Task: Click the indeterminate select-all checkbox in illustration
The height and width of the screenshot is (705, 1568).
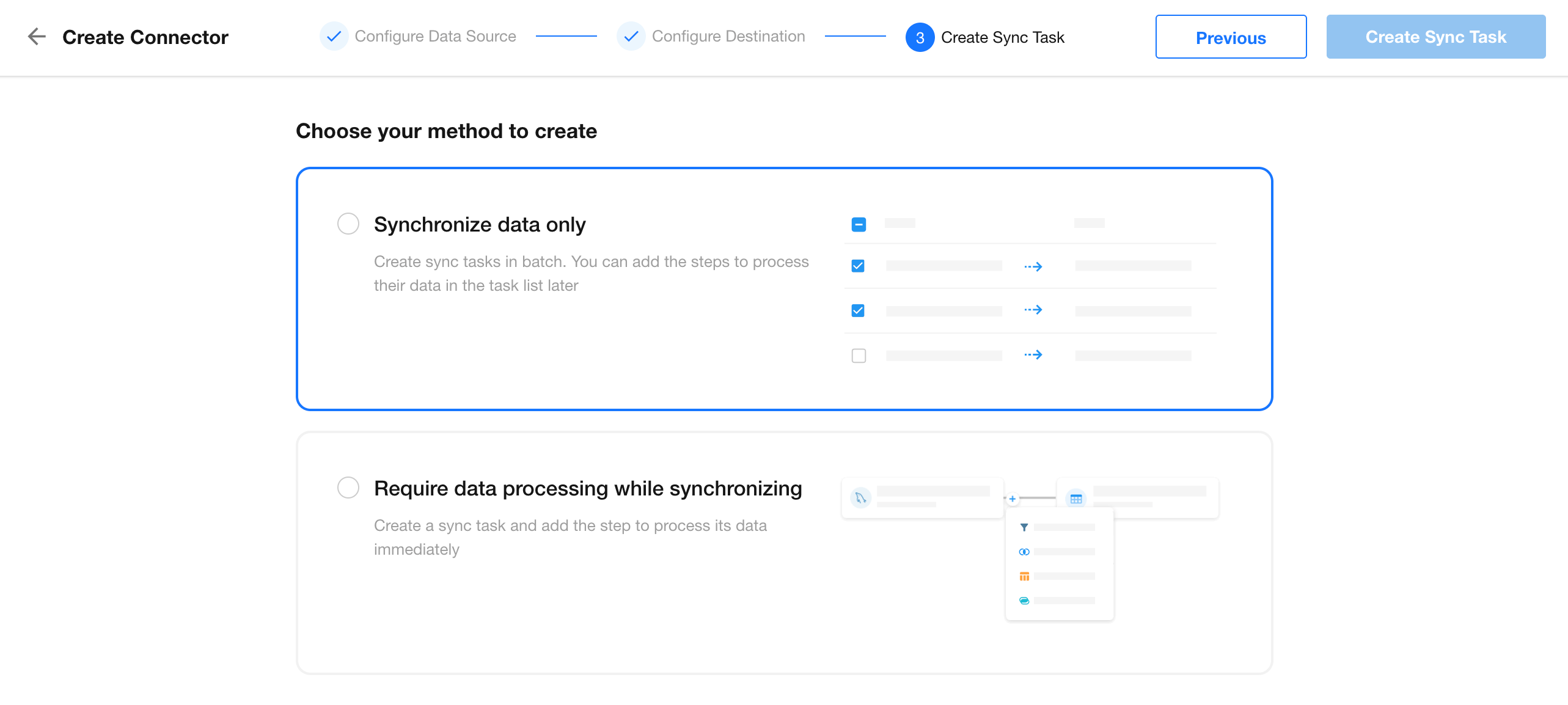Action: [x=859, y=224]
